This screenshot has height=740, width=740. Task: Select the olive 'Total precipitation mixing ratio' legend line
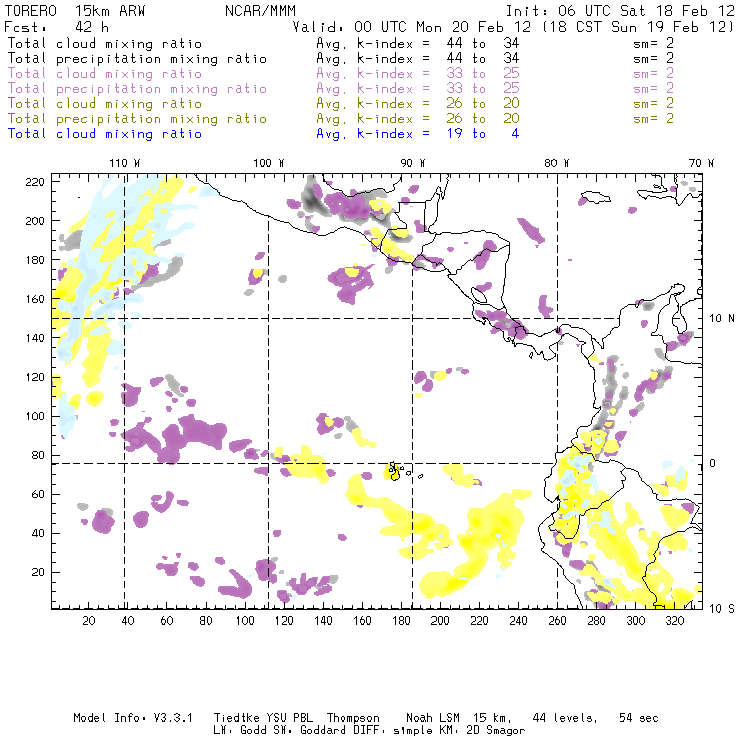137,118
